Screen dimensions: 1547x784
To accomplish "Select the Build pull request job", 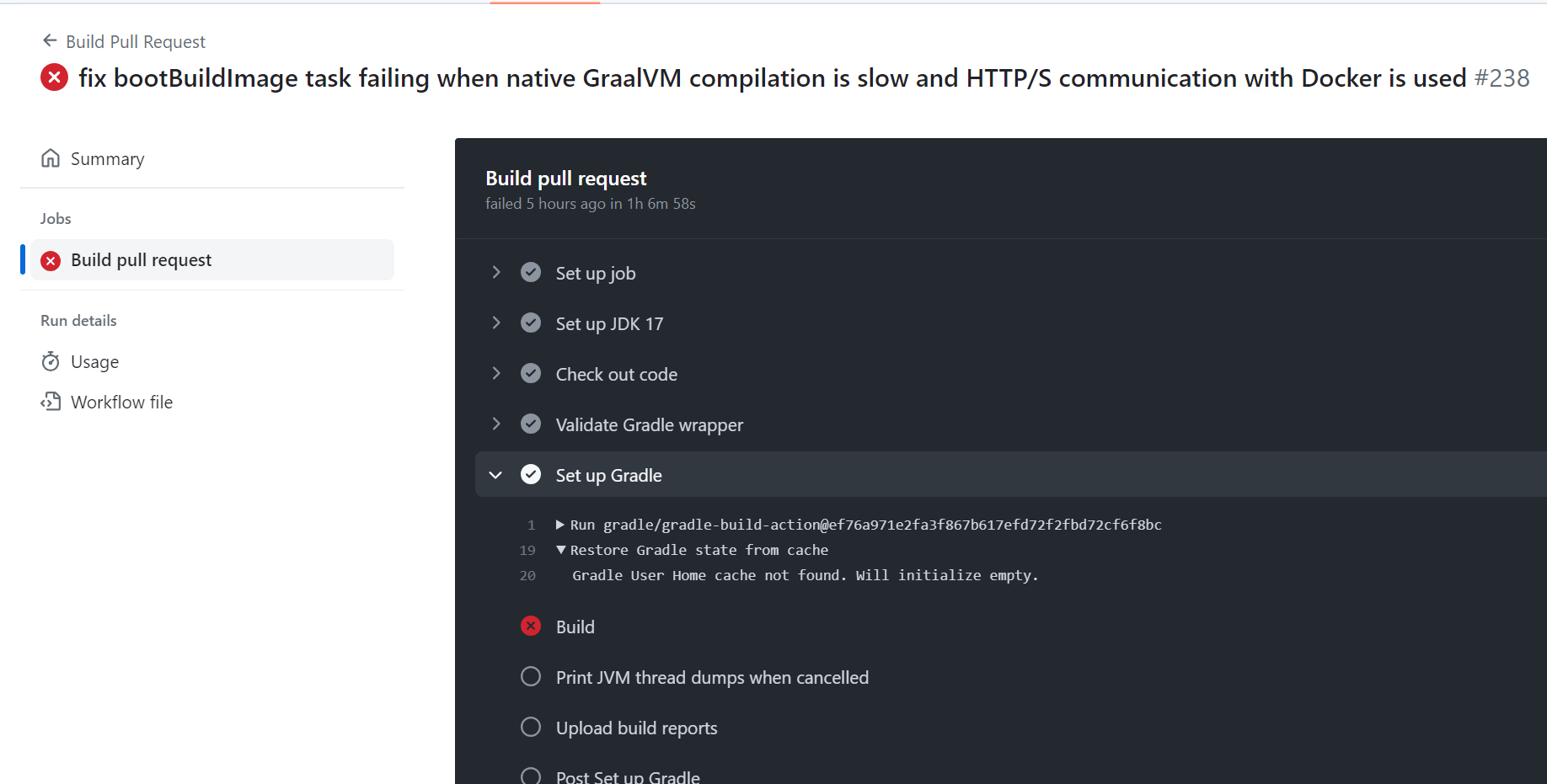I will [x=141, y=260].
